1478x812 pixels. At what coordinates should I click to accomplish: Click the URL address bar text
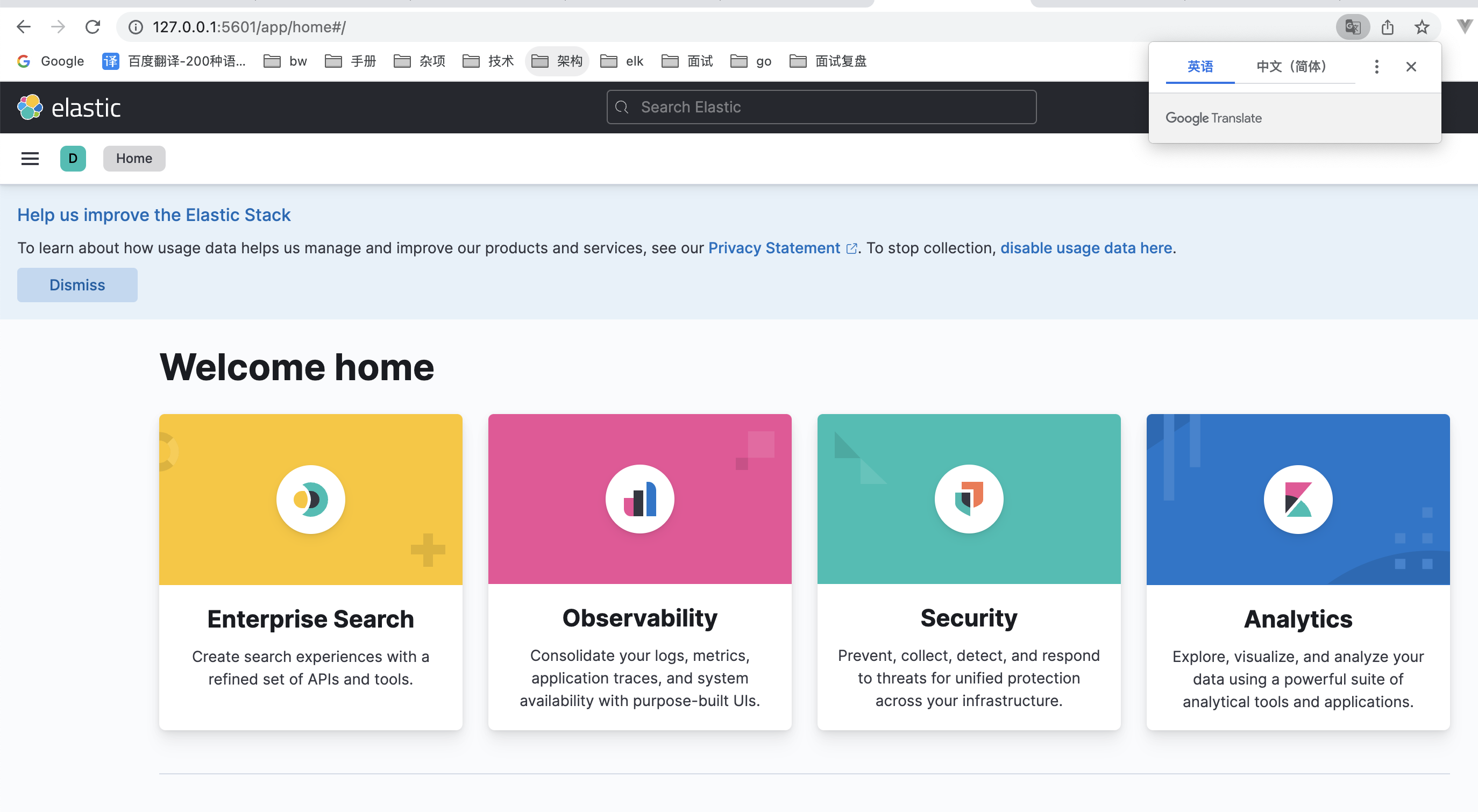click(x=249, y=27)
